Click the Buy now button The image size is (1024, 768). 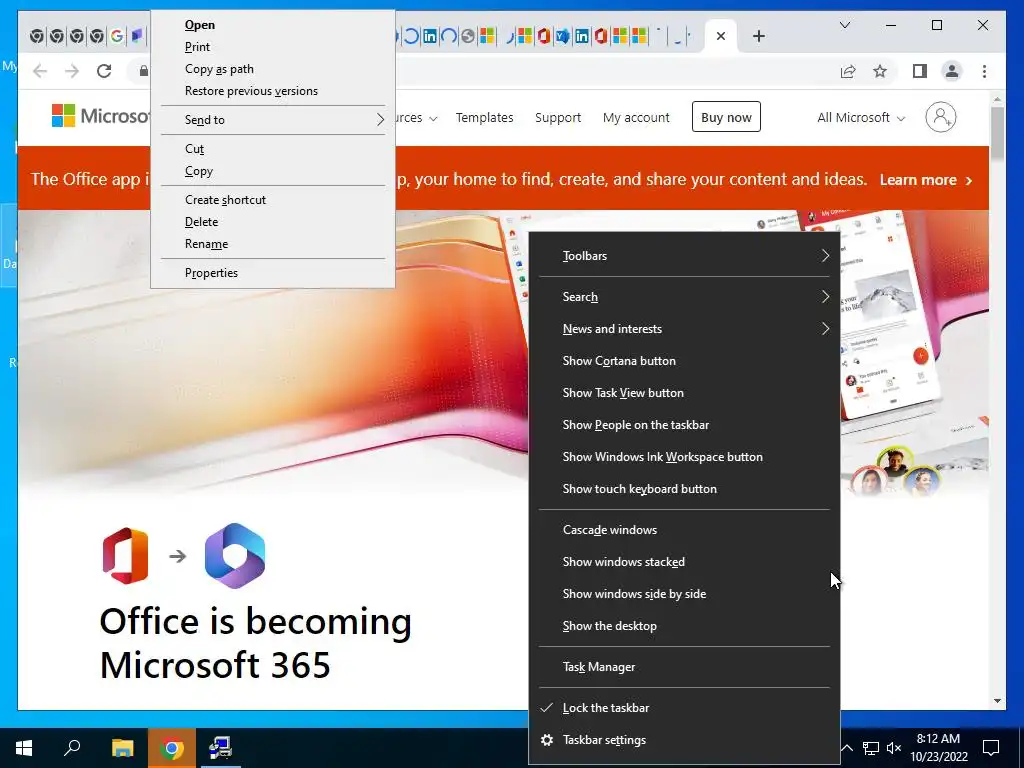[726, 117]
